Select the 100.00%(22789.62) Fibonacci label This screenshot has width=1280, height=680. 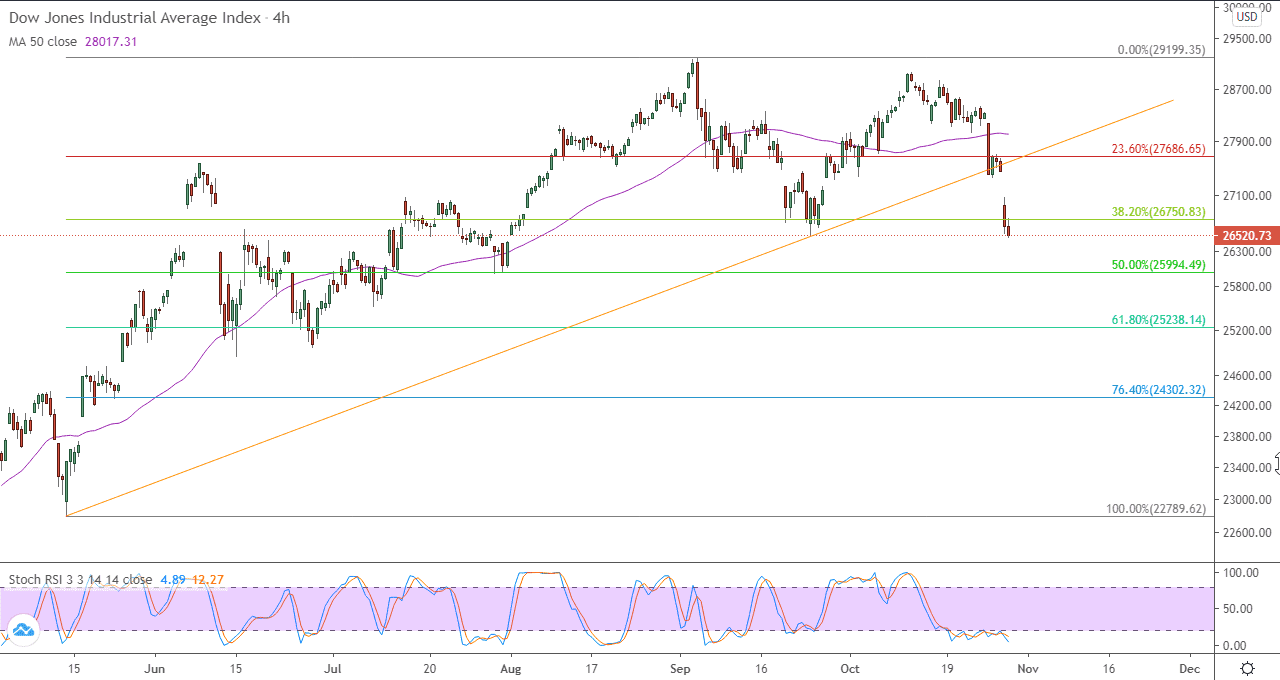(x=1156, y=509)
